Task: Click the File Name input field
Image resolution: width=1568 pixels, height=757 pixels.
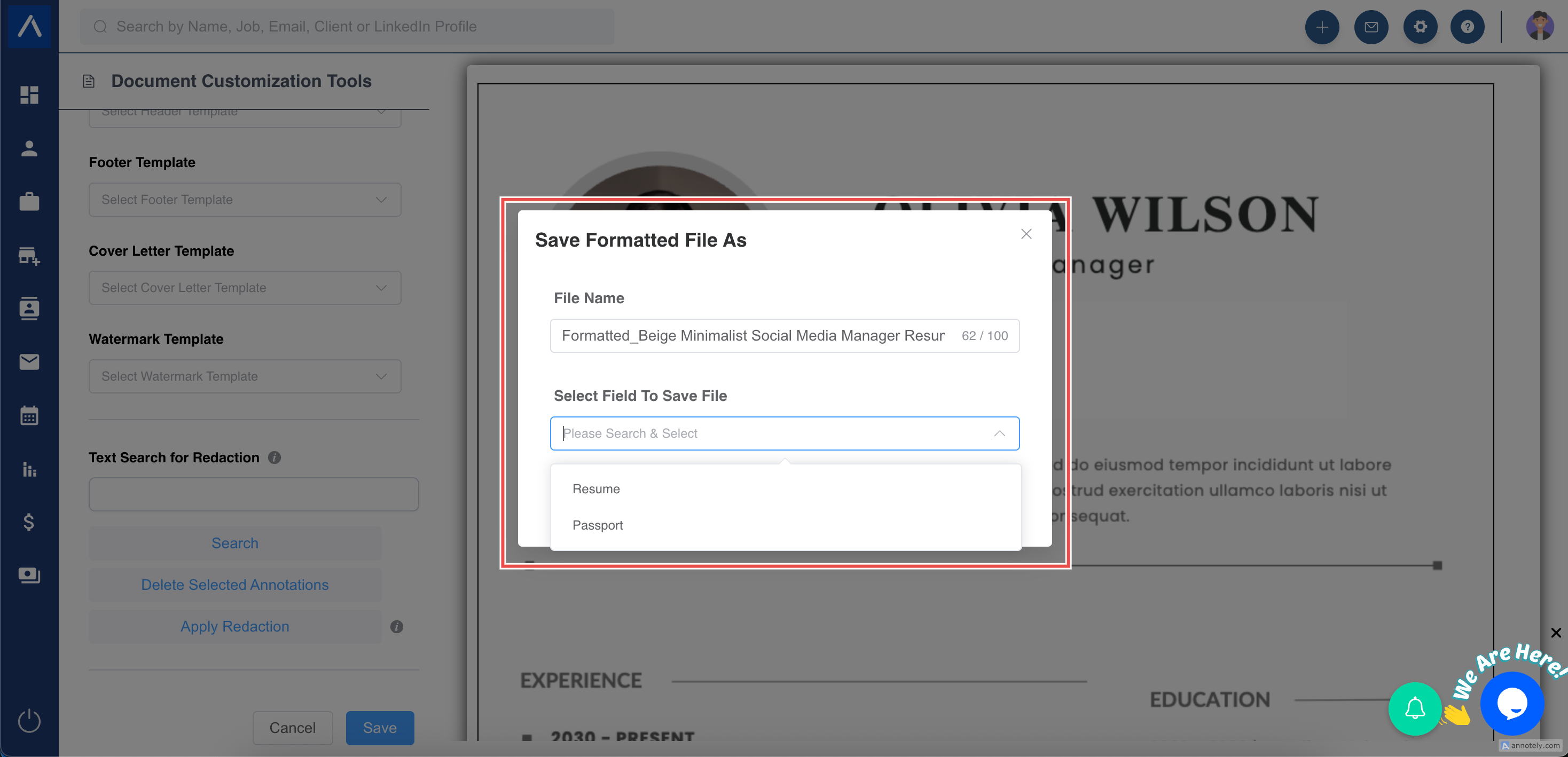Action: point(752,336)
